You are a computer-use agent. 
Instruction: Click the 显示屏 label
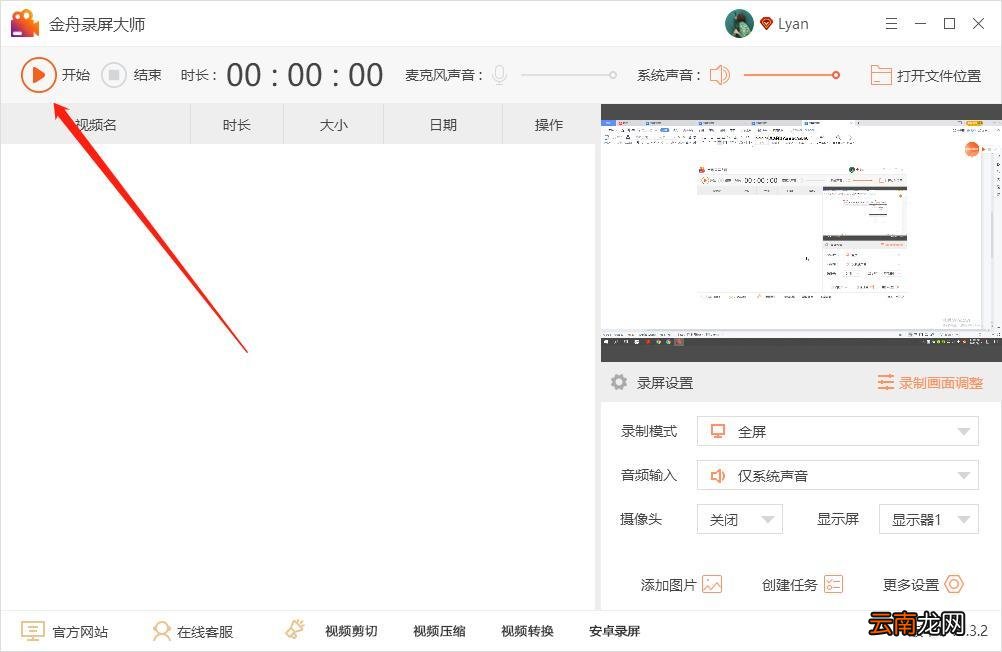tap(838, 519)
